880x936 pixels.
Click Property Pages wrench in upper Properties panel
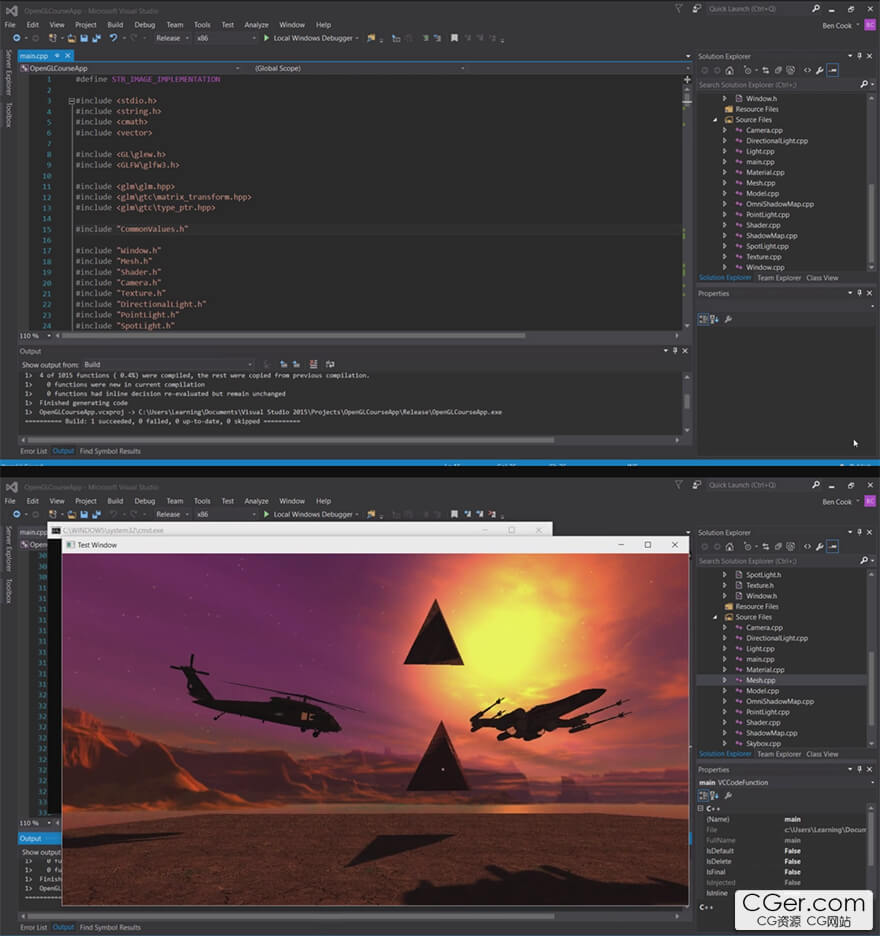point(728,319)
